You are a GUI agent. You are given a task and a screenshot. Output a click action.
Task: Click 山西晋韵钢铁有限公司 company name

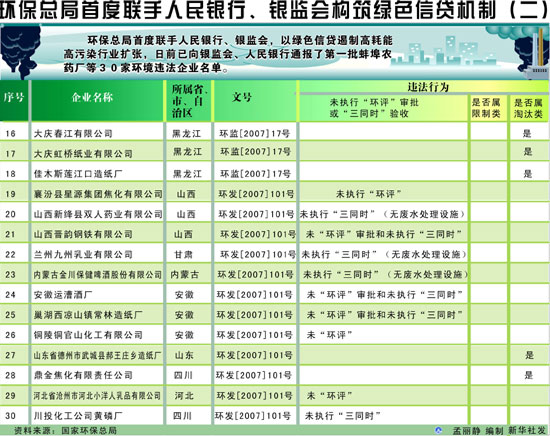pos(83,234)
